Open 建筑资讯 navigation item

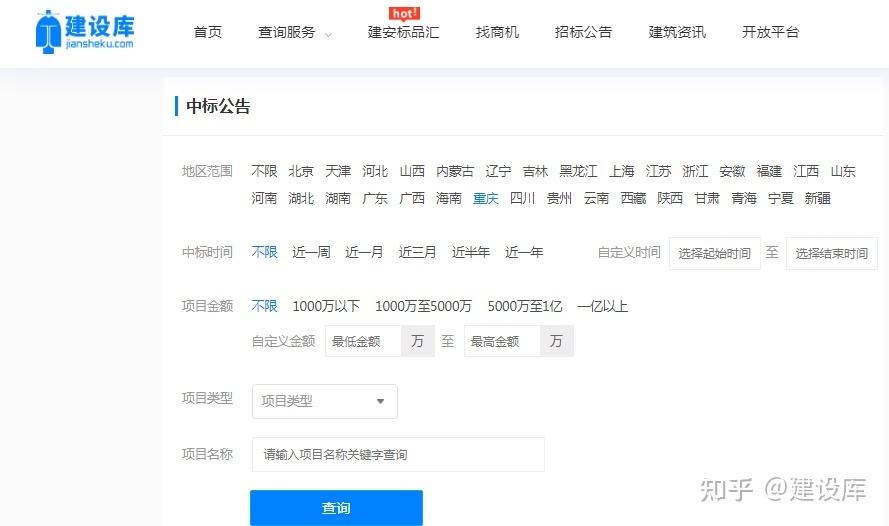coord(677,32)
